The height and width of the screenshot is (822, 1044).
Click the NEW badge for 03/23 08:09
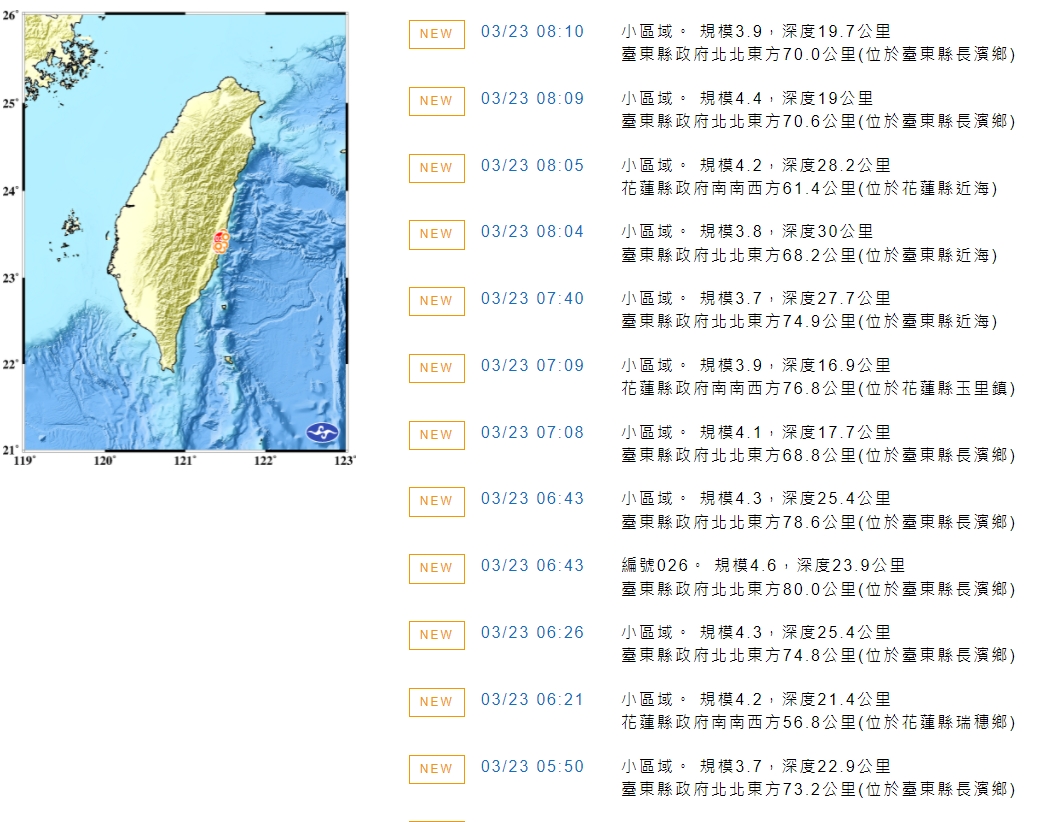coord(437,101)
